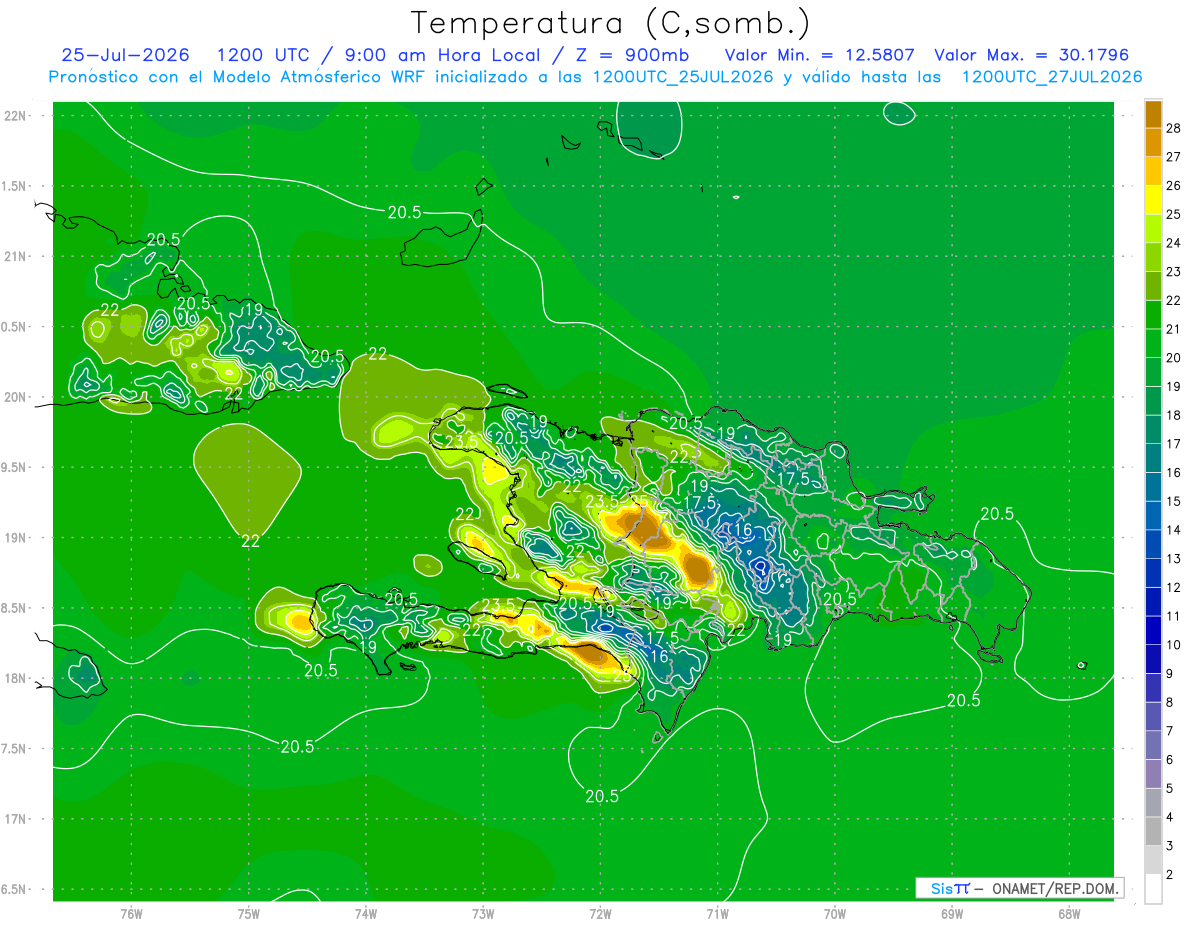Click latitude axis label "7.5N"
Image resolution: width=1200 pixels, height=927 pixels.
(15, 748)
